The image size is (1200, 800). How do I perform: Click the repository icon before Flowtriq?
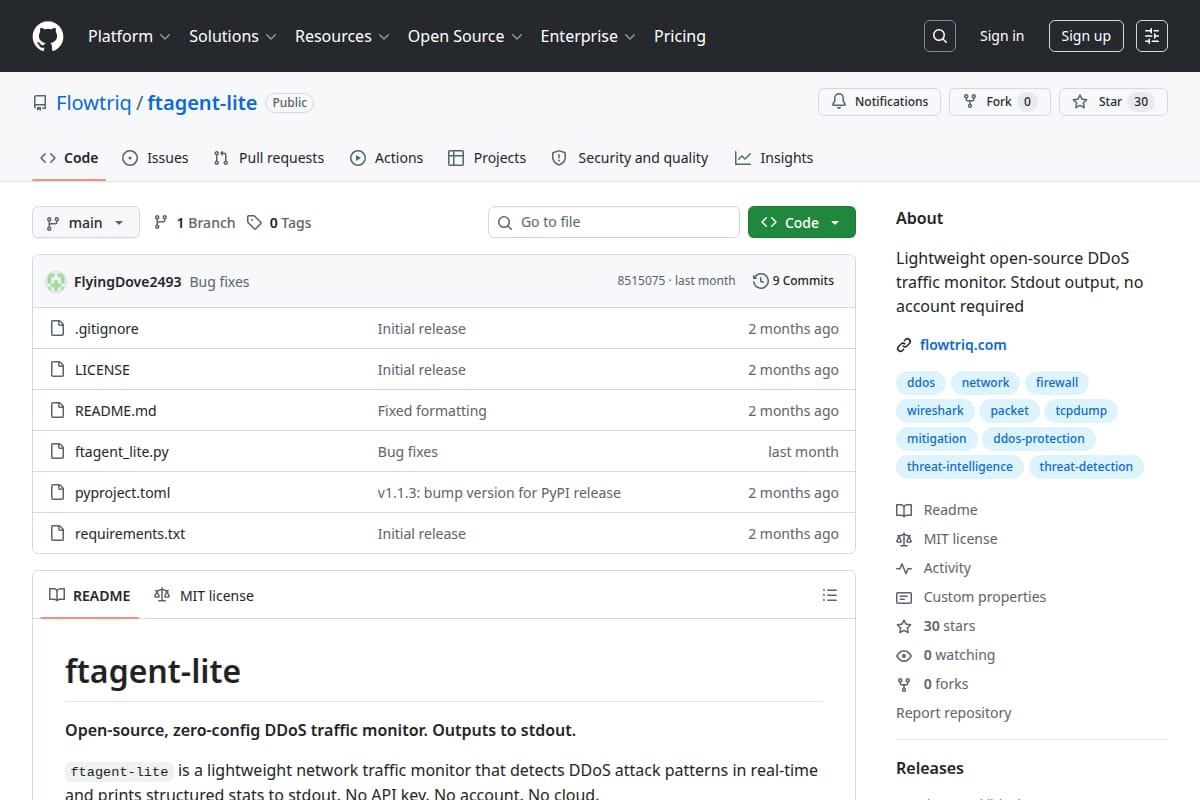[40, 103]
